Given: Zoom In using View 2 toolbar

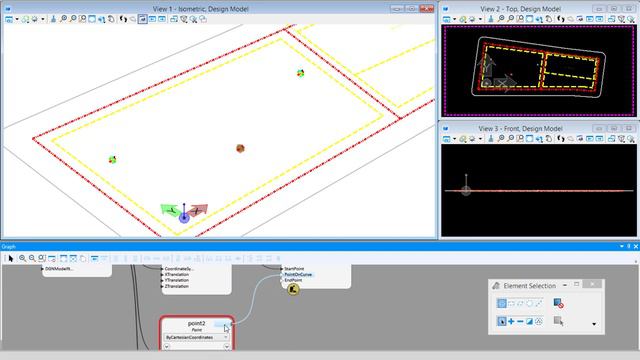Looking at the screenshot, I should [501, 19].
